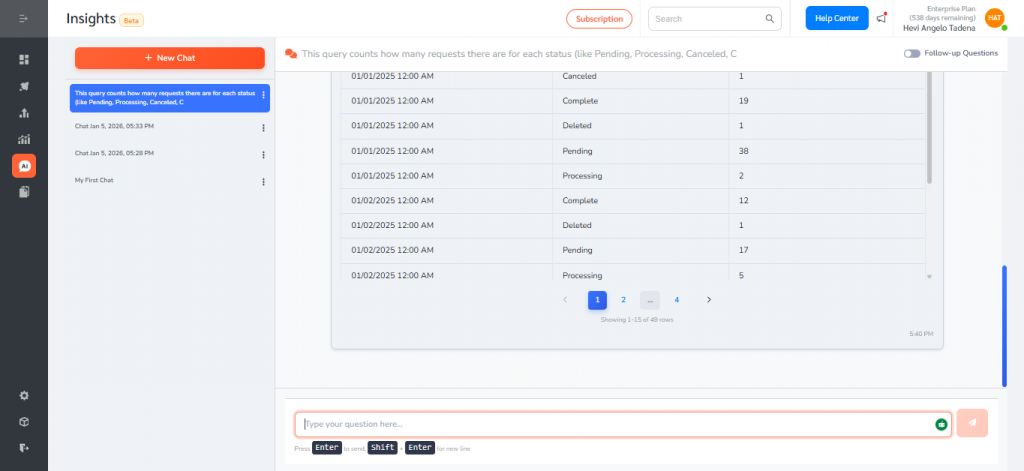Open options menu for Chat 05:33 PM

(263, 127)
